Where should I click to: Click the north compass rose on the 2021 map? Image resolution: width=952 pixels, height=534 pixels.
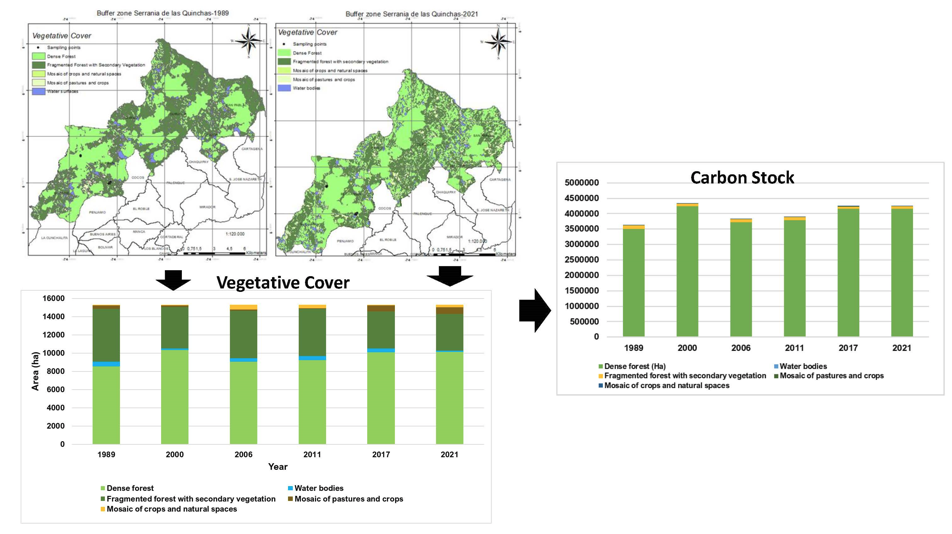(499, 41)
